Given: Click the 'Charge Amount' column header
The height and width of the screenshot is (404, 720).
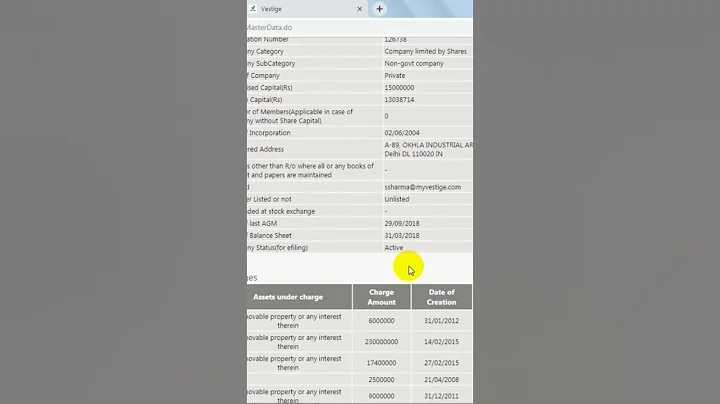Looking at the screenshot, I should coord(382,297).
